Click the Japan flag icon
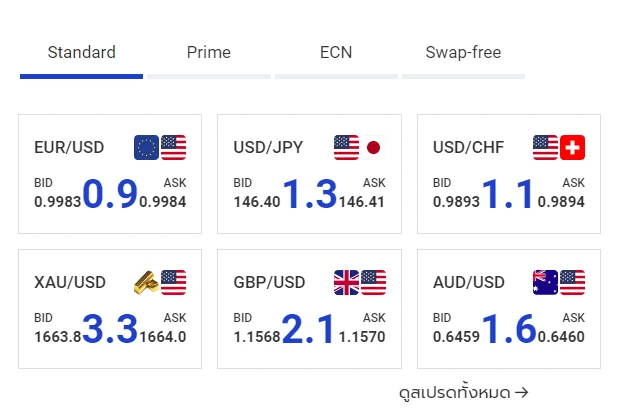The width and height of the screenshot is (628, 420). click(373, 147)
